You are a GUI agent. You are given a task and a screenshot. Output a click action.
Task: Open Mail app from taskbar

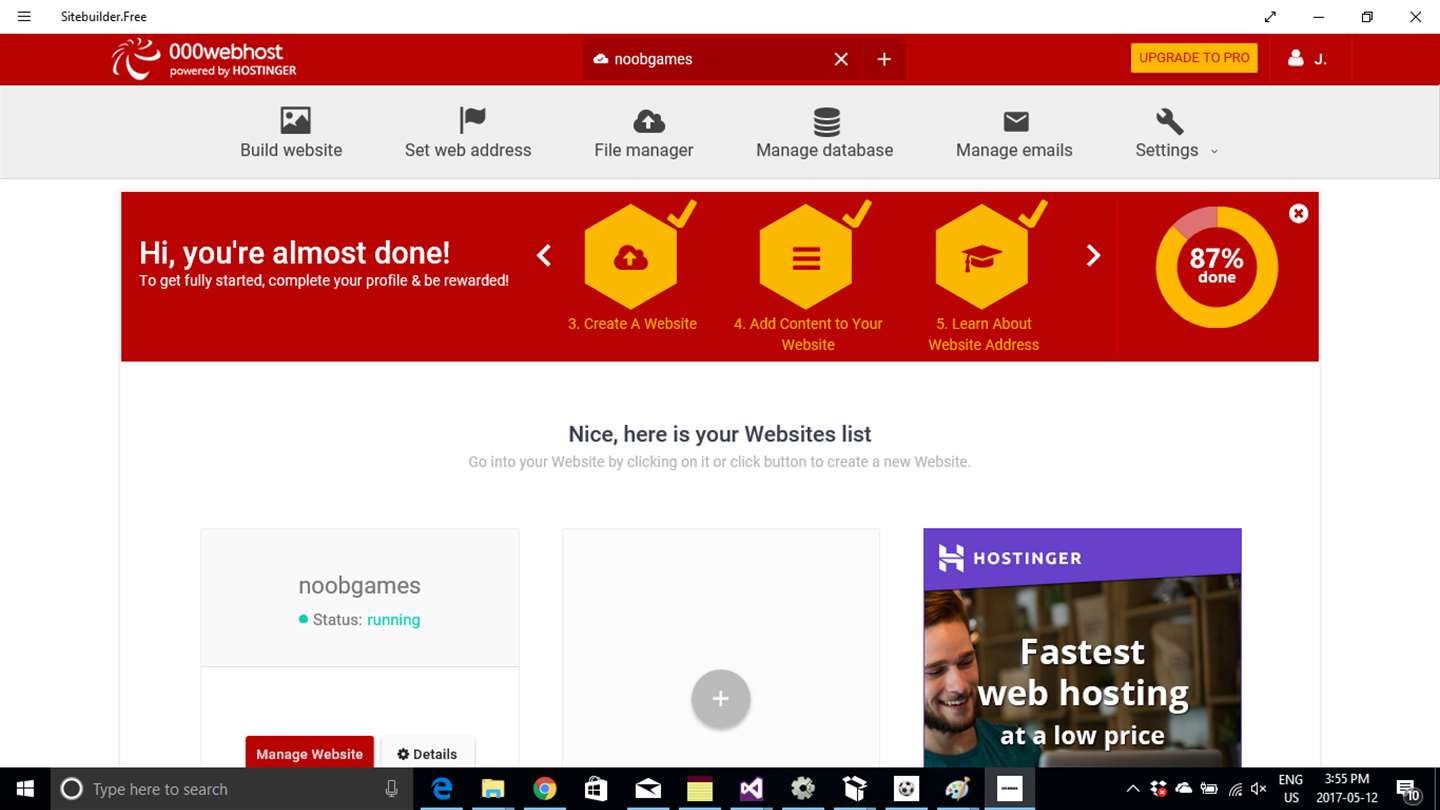pyautogui.click(x=648, y=789)
